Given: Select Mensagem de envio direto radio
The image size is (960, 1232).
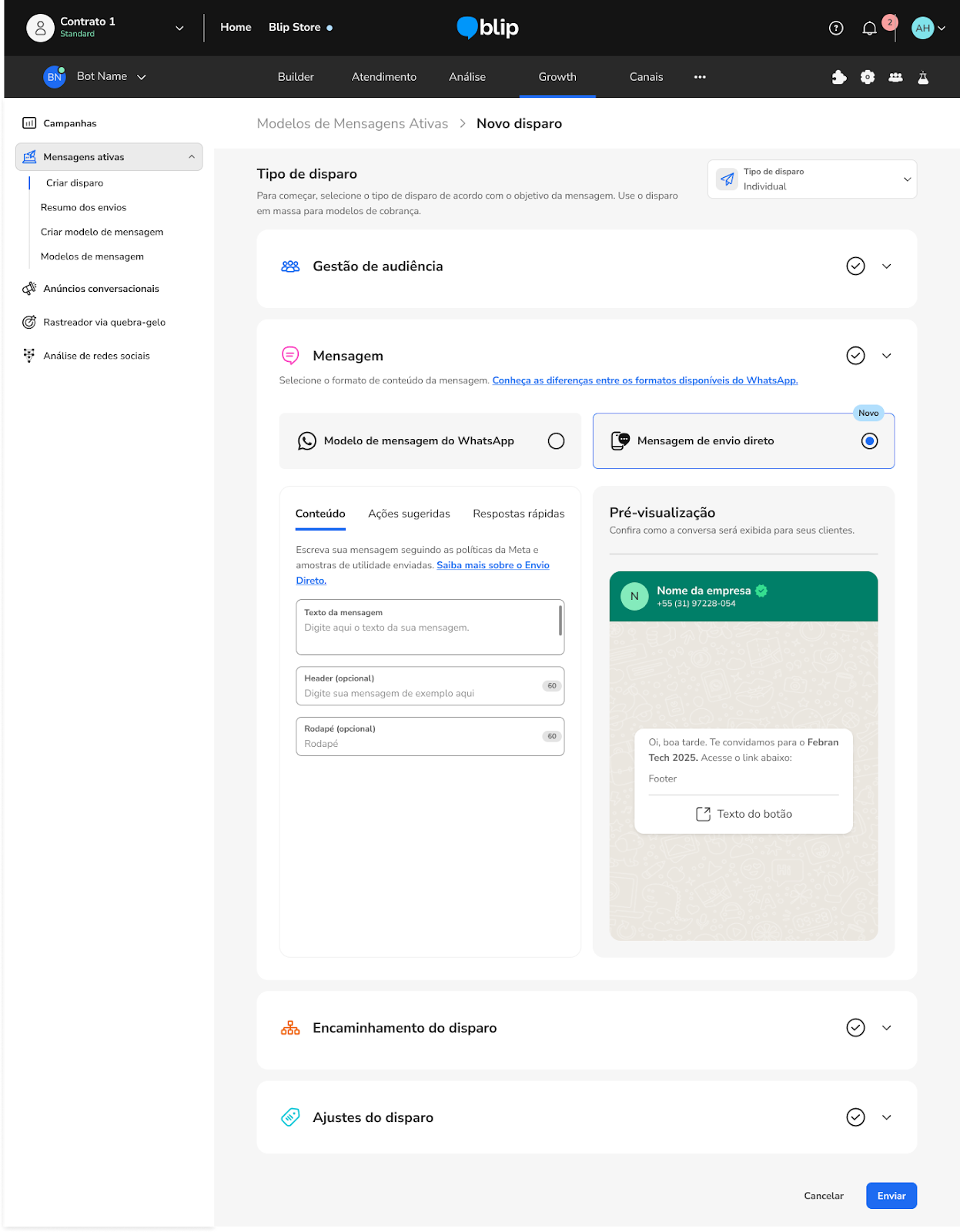Looking at the screenshot, I should pyautogui.click(x=869, y=441).
